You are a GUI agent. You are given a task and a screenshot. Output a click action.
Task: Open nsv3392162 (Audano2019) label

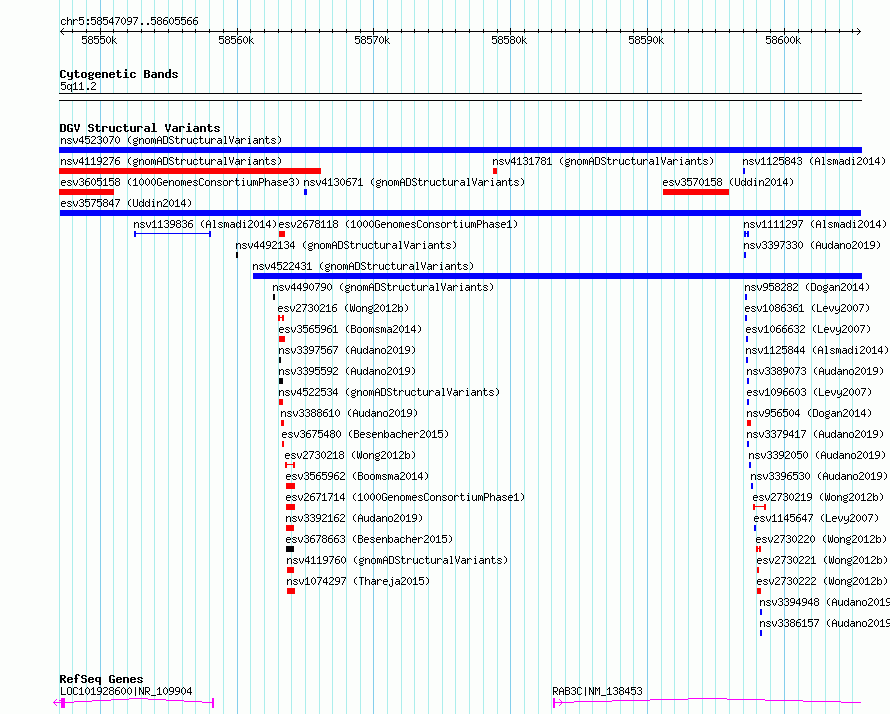(x=354, y=518)
